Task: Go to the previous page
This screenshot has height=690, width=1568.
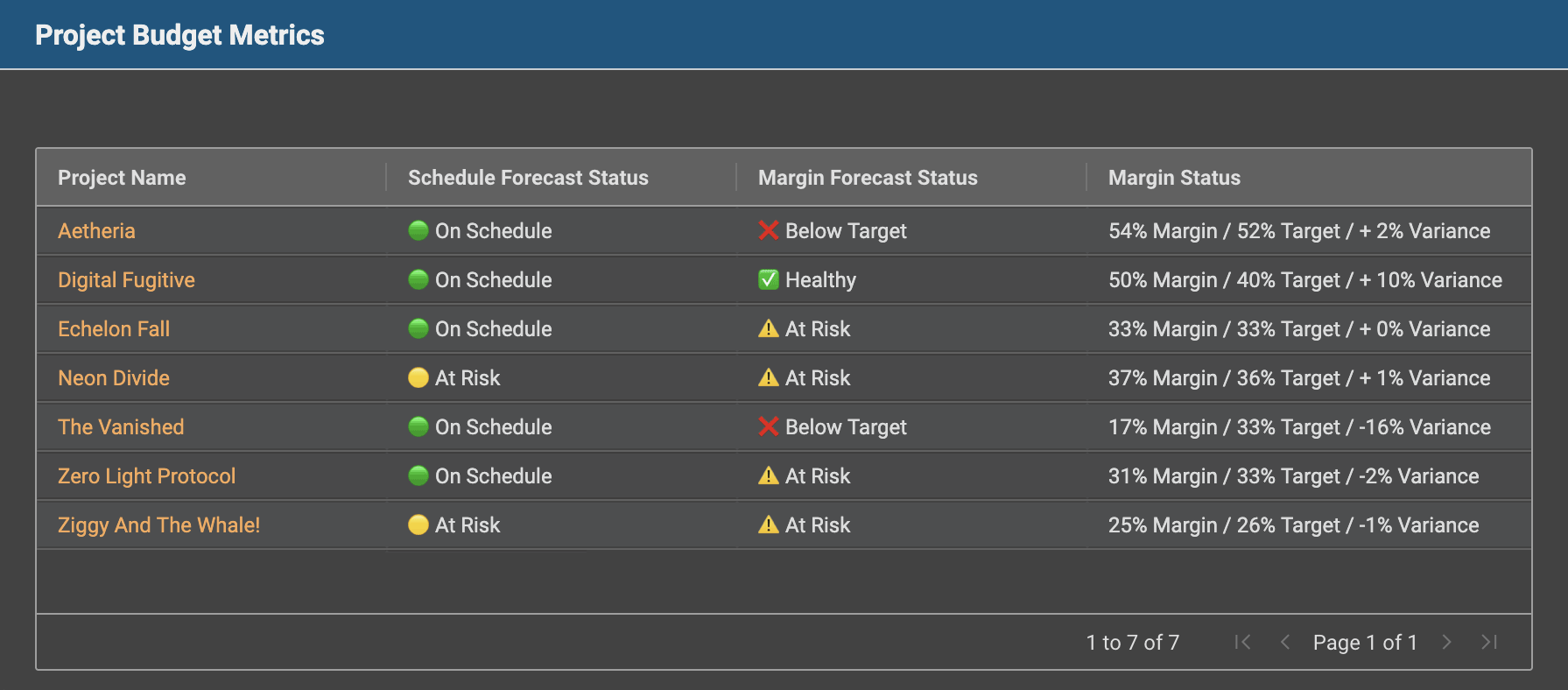Action: 1285,642
